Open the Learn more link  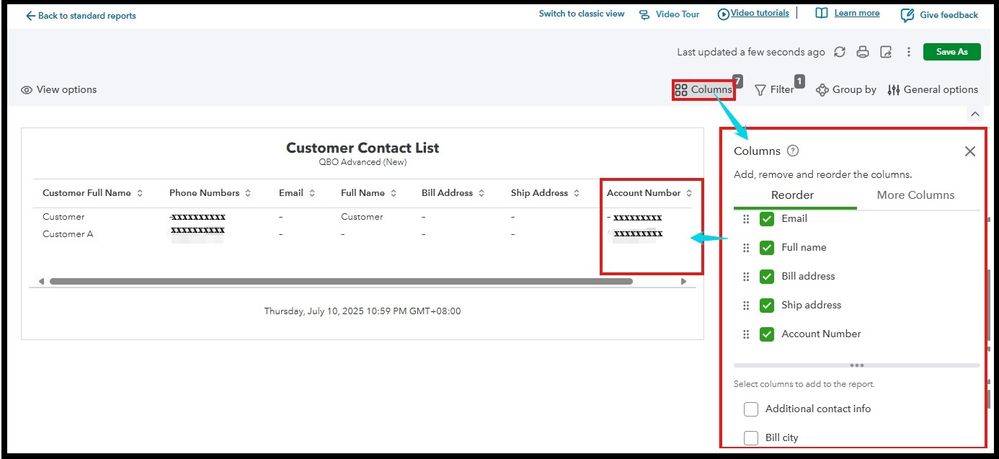[847, 13]
